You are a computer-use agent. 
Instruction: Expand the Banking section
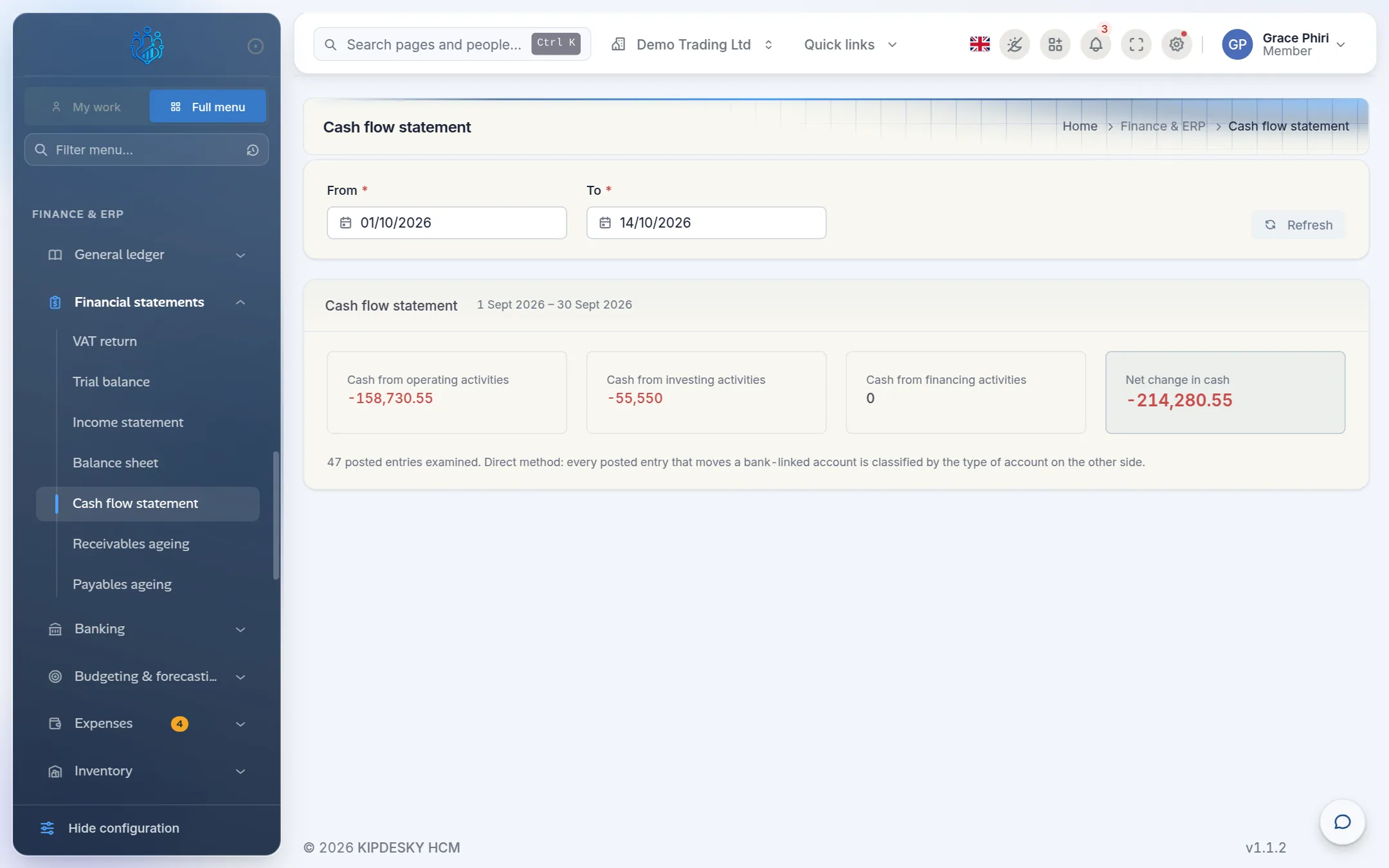click(x=147, y=629)
